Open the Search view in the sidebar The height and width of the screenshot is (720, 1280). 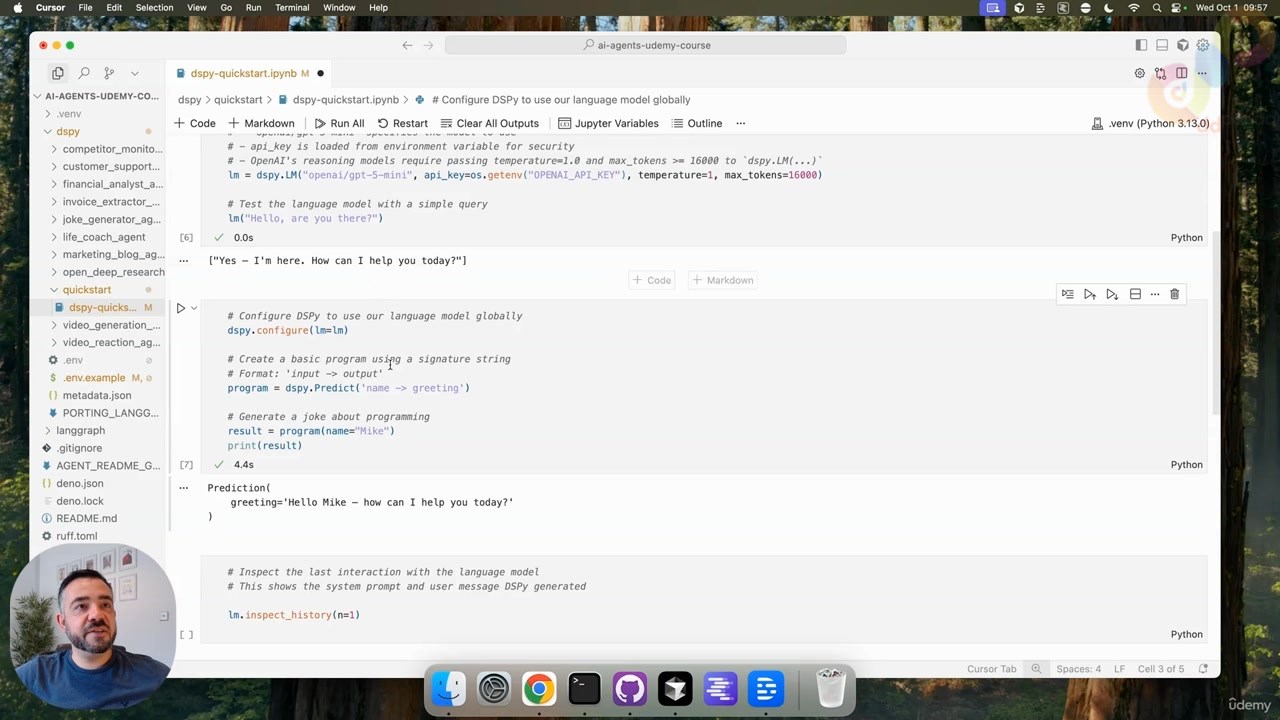tap(84, 73)
